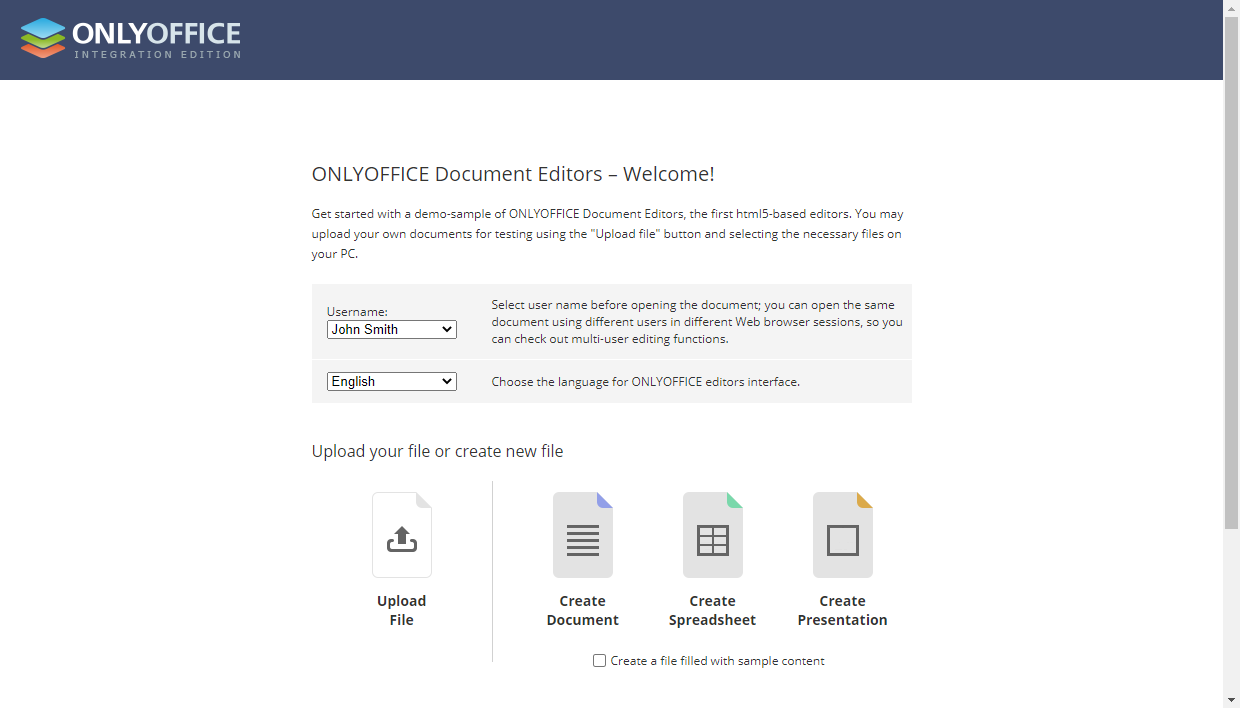
Task: Click 'Choose the language for ONLYOFFICE editors interface.' text
Action: (x=646, y=382)
